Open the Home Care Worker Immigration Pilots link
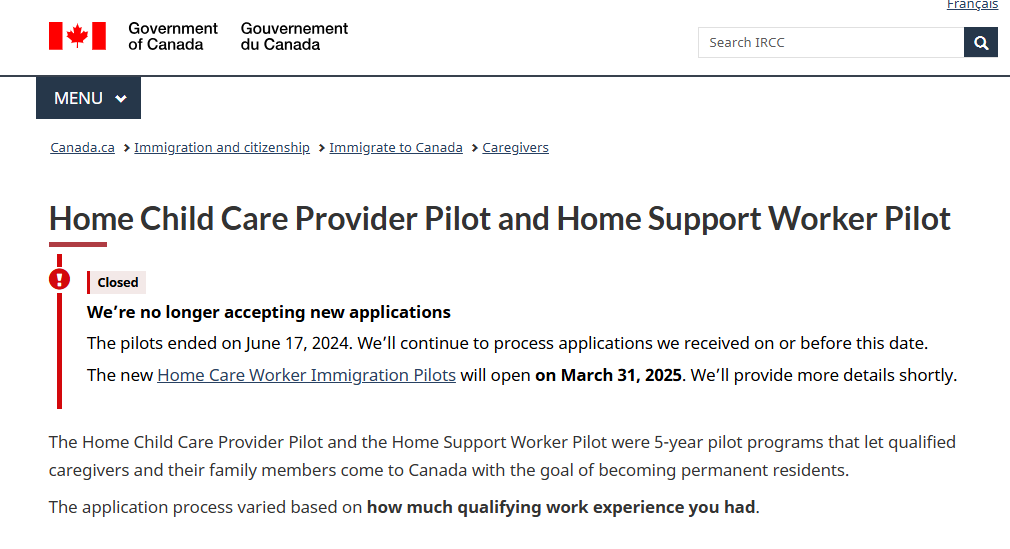This screenshot has width=1010, height=549. [x=306, y=376]
